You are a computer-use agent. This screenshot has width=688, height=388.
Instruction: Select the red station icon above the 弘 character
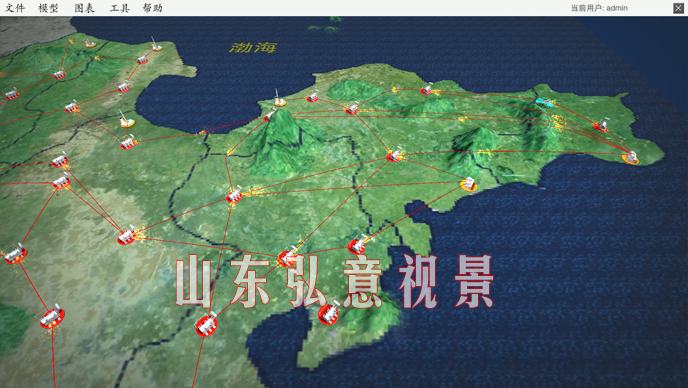(x=288, y=257)
